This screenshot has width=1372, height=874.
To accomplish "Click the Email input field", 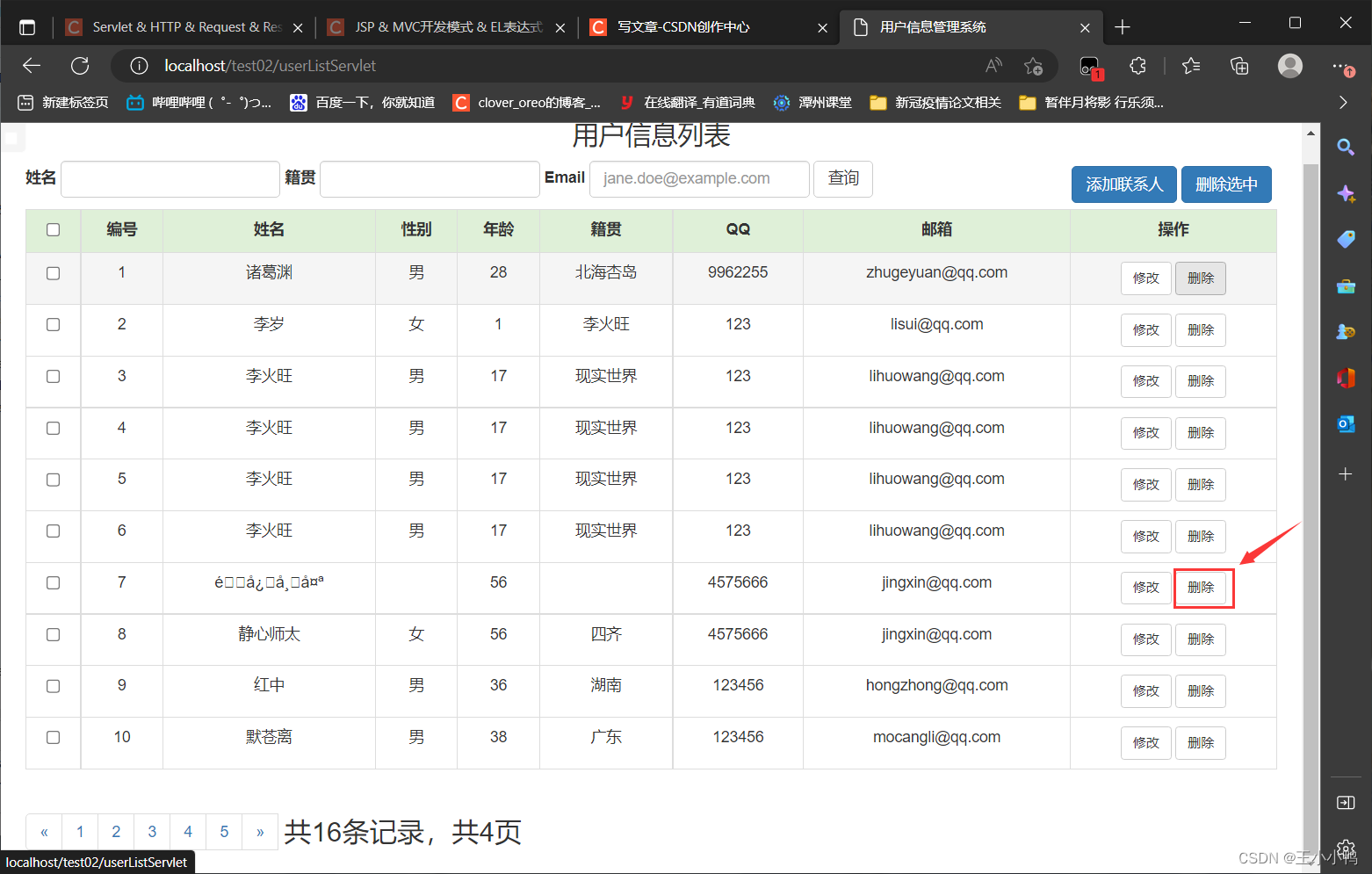I will [x=699, y=179].
